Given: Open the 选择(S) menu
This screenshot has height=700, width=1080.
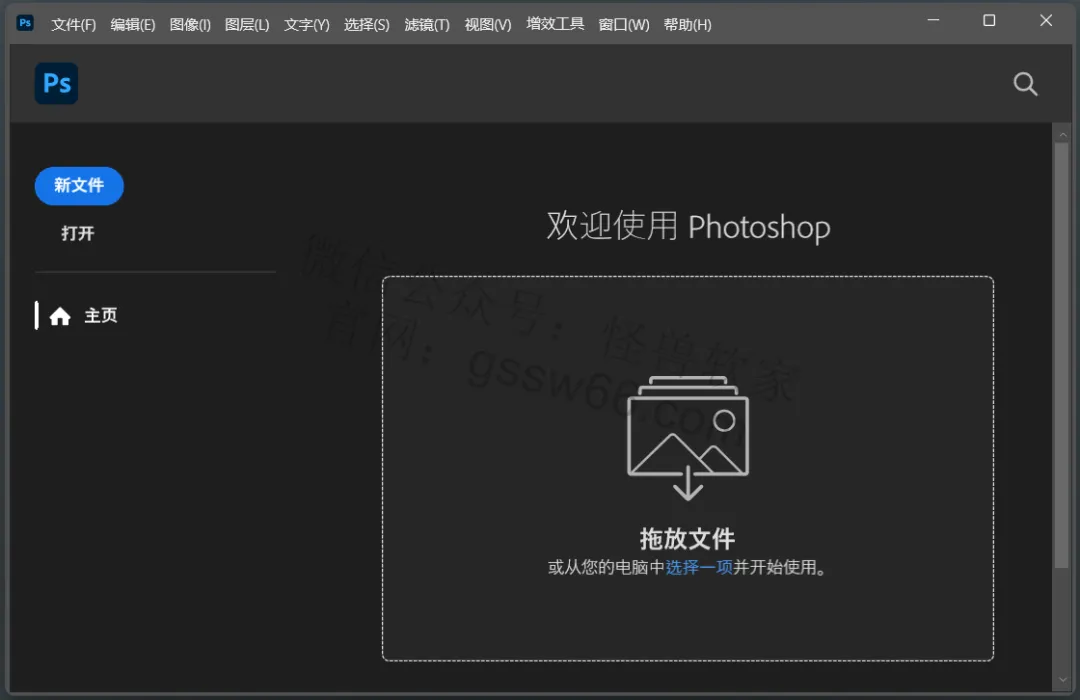Looking at the screenshot, I should pos(366,25).
